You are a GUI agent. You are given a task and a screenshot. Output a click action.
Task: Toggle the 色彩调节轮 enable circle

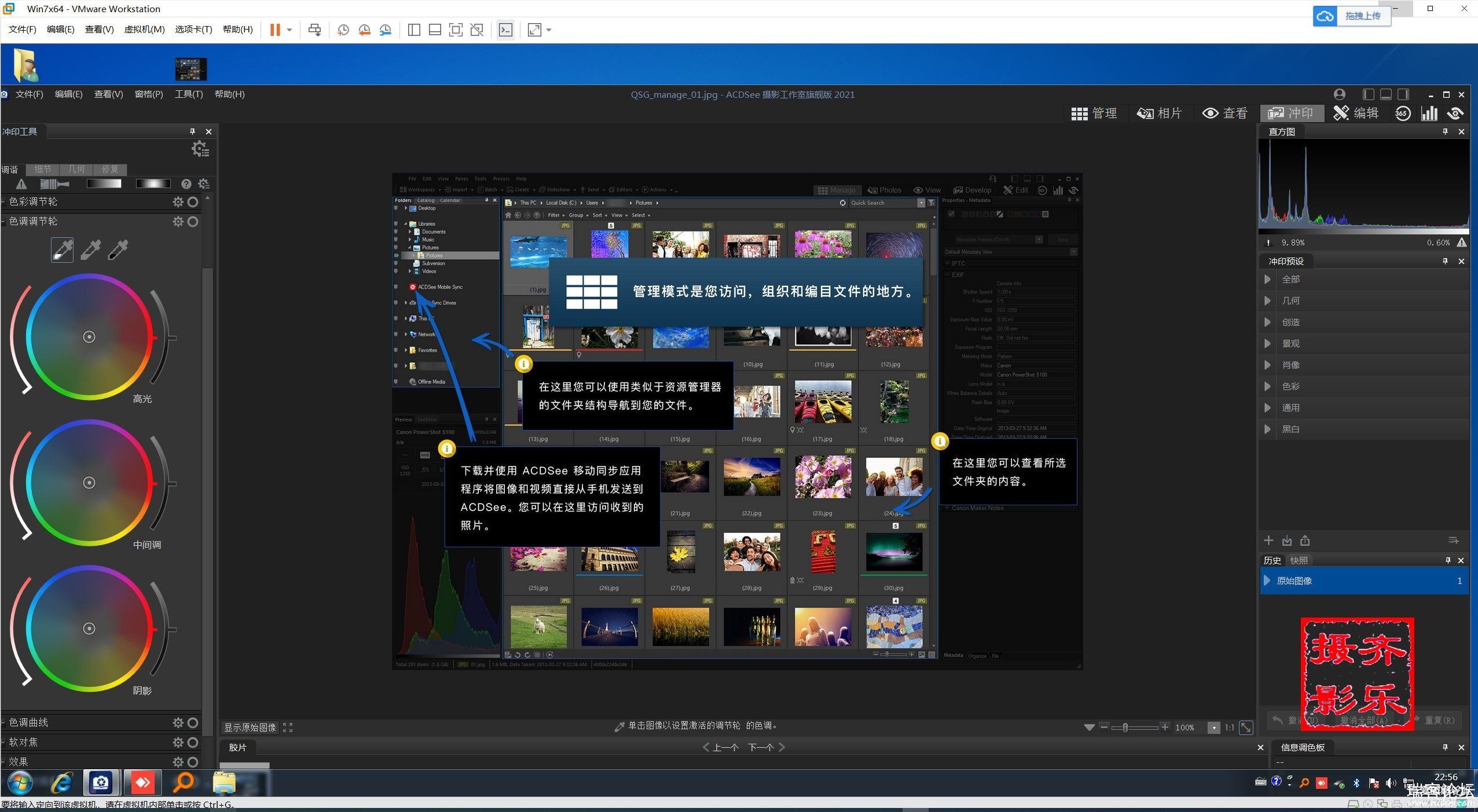tap(193, 202)
